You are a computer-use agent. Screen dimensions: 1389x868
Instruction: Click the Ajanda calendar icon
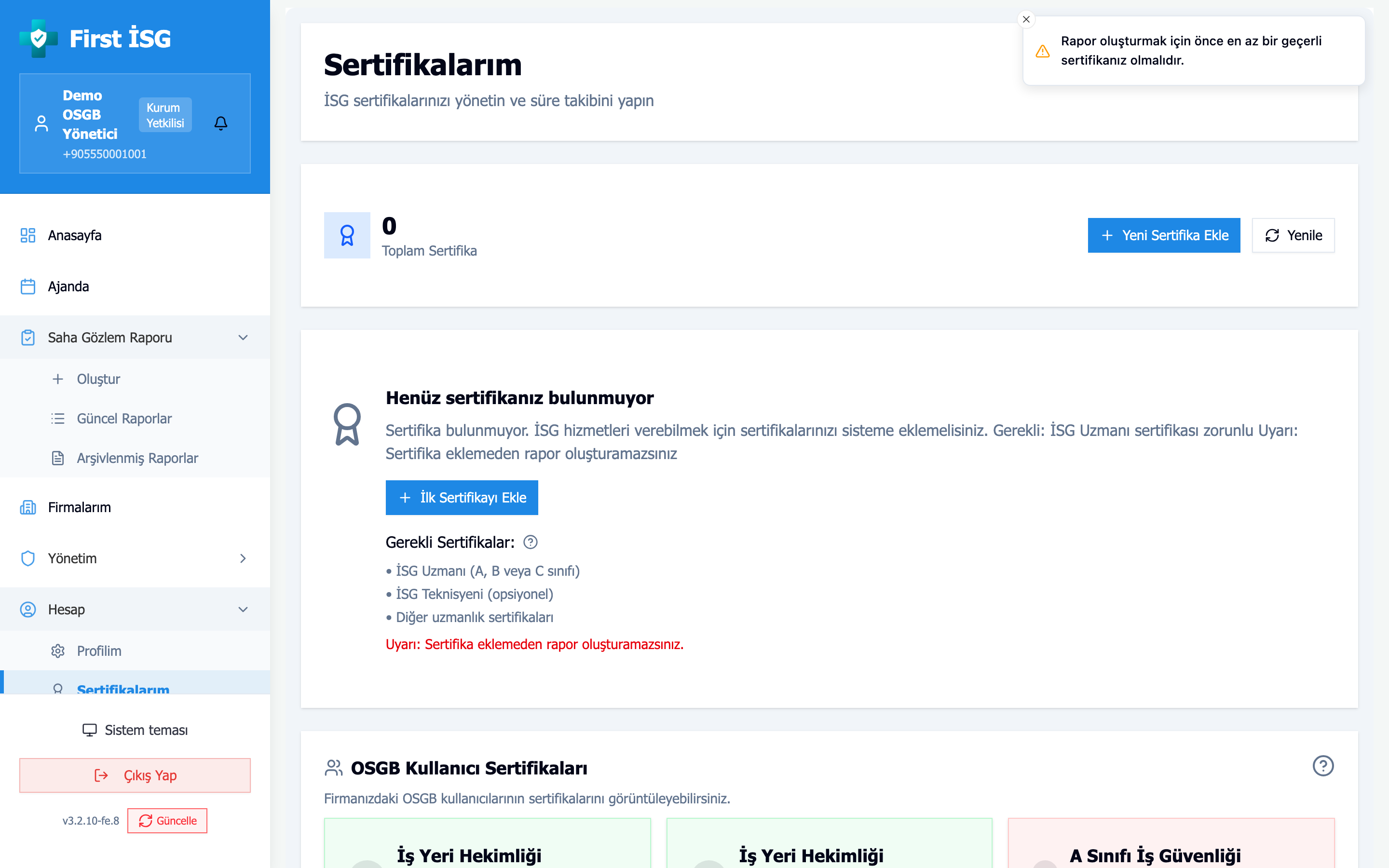pyautogui.click(x=27, y=286)
